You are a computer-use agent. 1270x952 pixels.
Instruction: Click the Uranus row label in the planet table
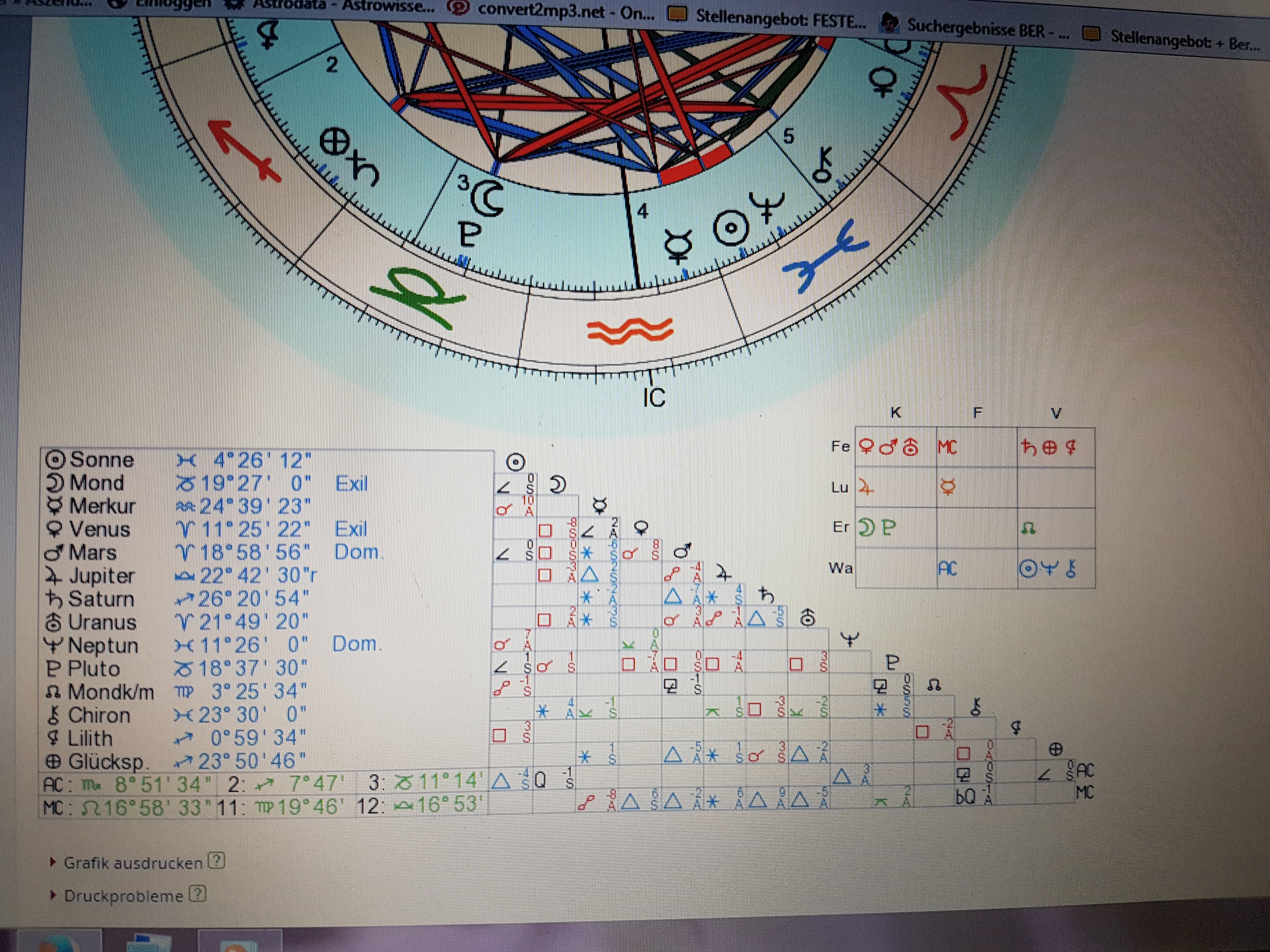[102, 622]
